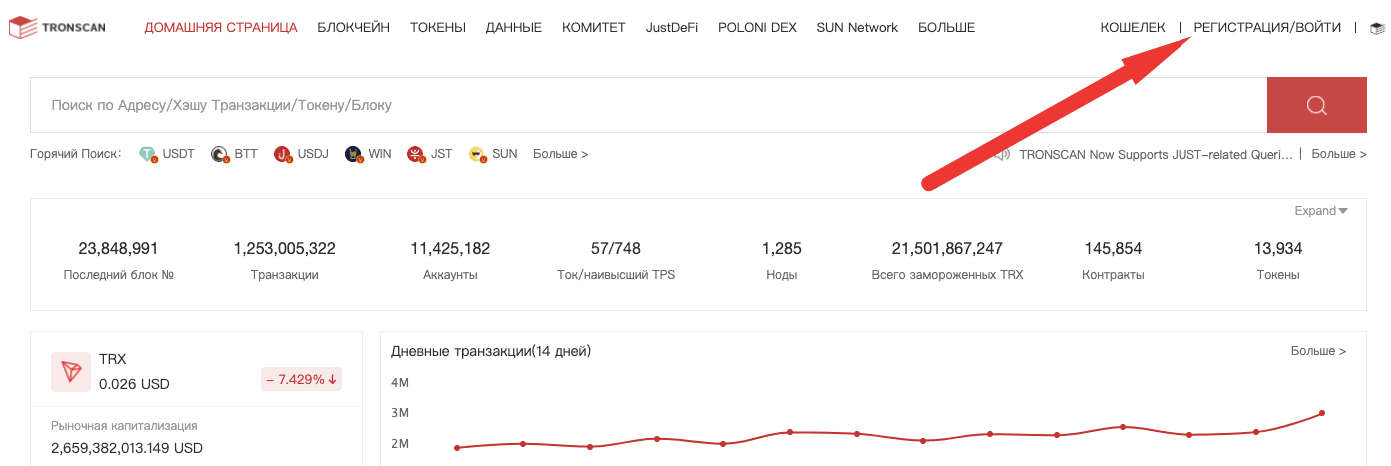The image size is (1391, 466).
Task: Open the ТОКЕНЫ navigation menu
Action: 437,28
